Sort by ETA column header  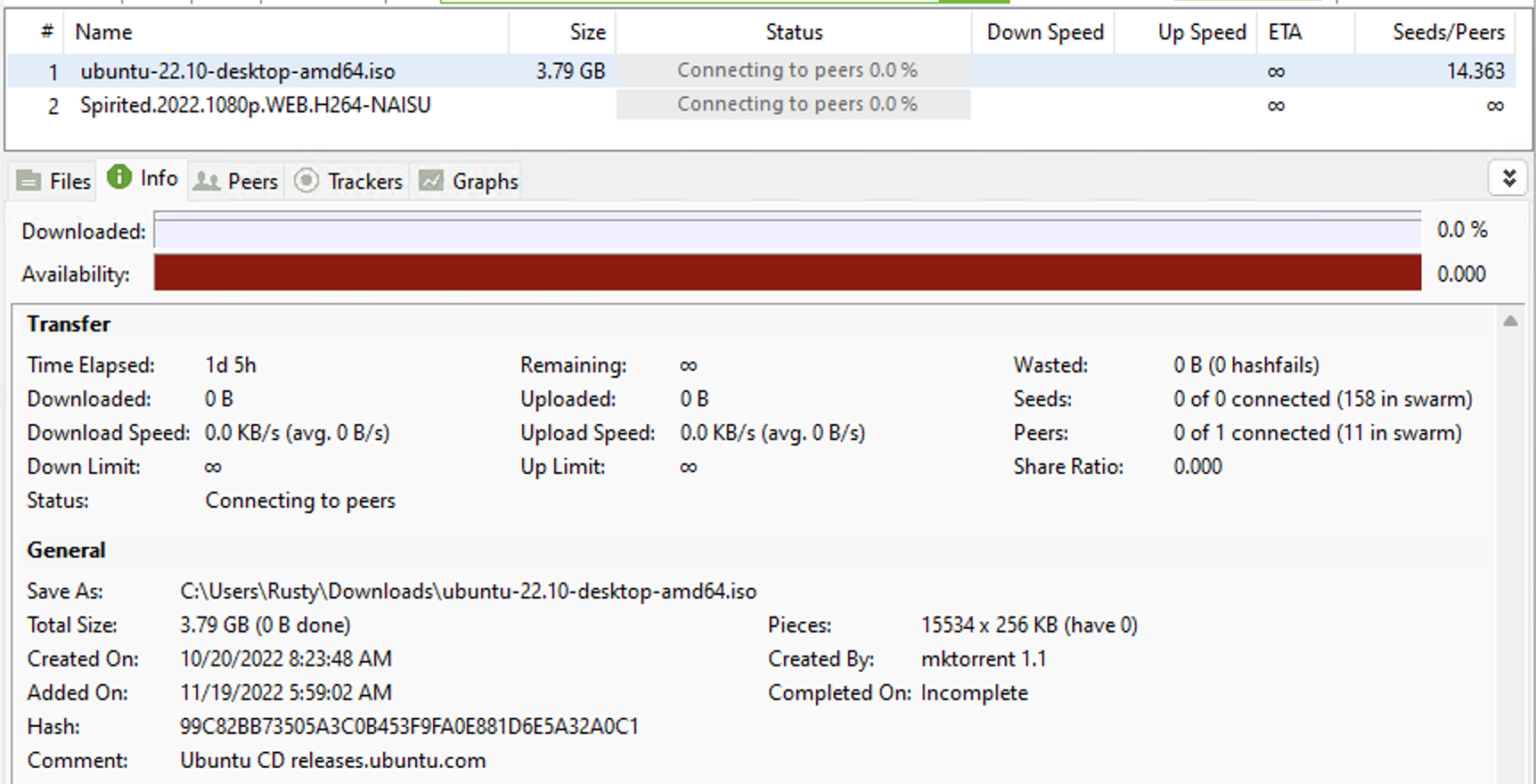click(1305, 32)
